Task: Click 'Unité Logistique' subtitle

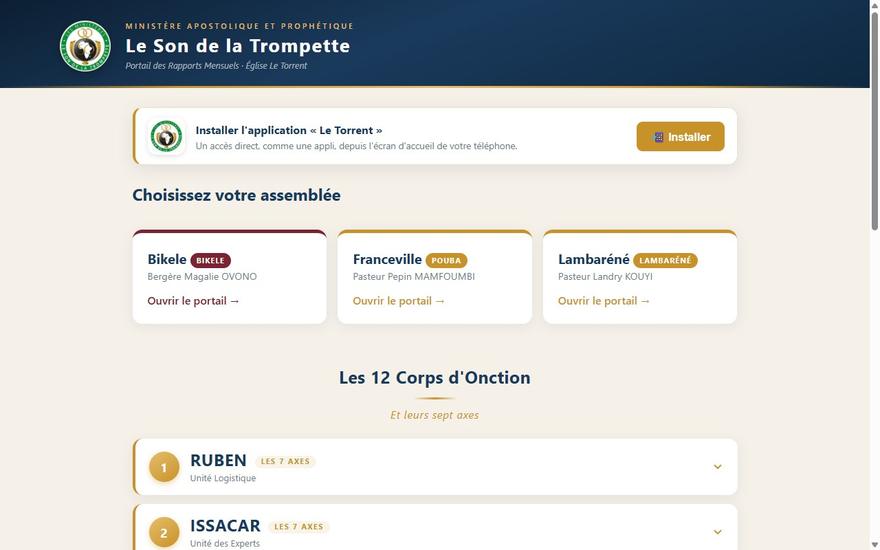Action: coord(223,478)
